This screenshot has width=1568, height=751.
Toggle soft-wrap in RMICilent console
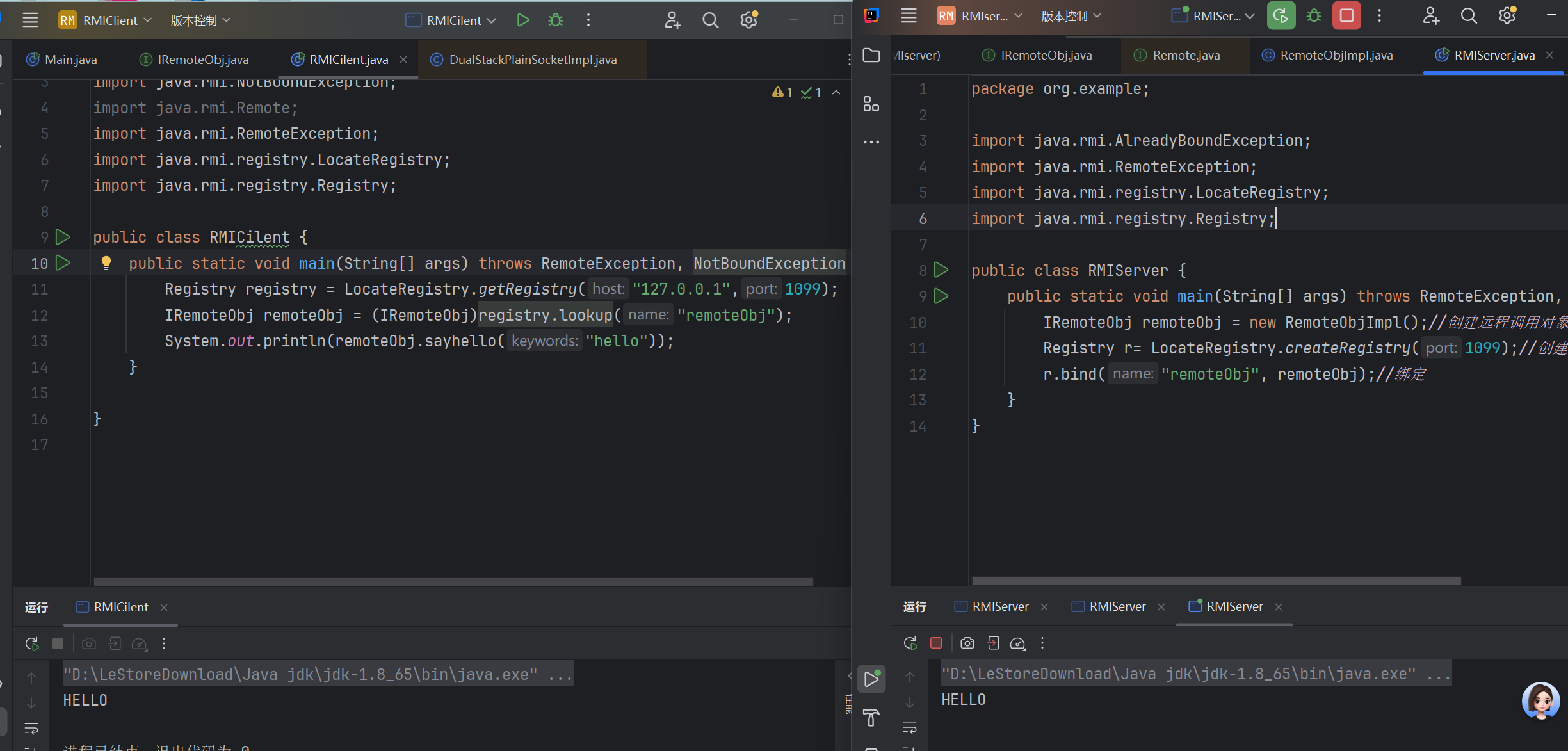point(31,729)
